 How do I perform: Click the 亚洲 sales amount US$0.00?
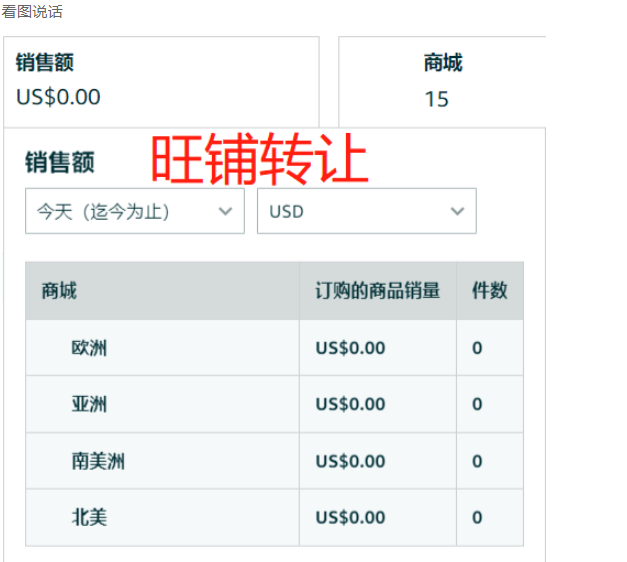[350, 404]
